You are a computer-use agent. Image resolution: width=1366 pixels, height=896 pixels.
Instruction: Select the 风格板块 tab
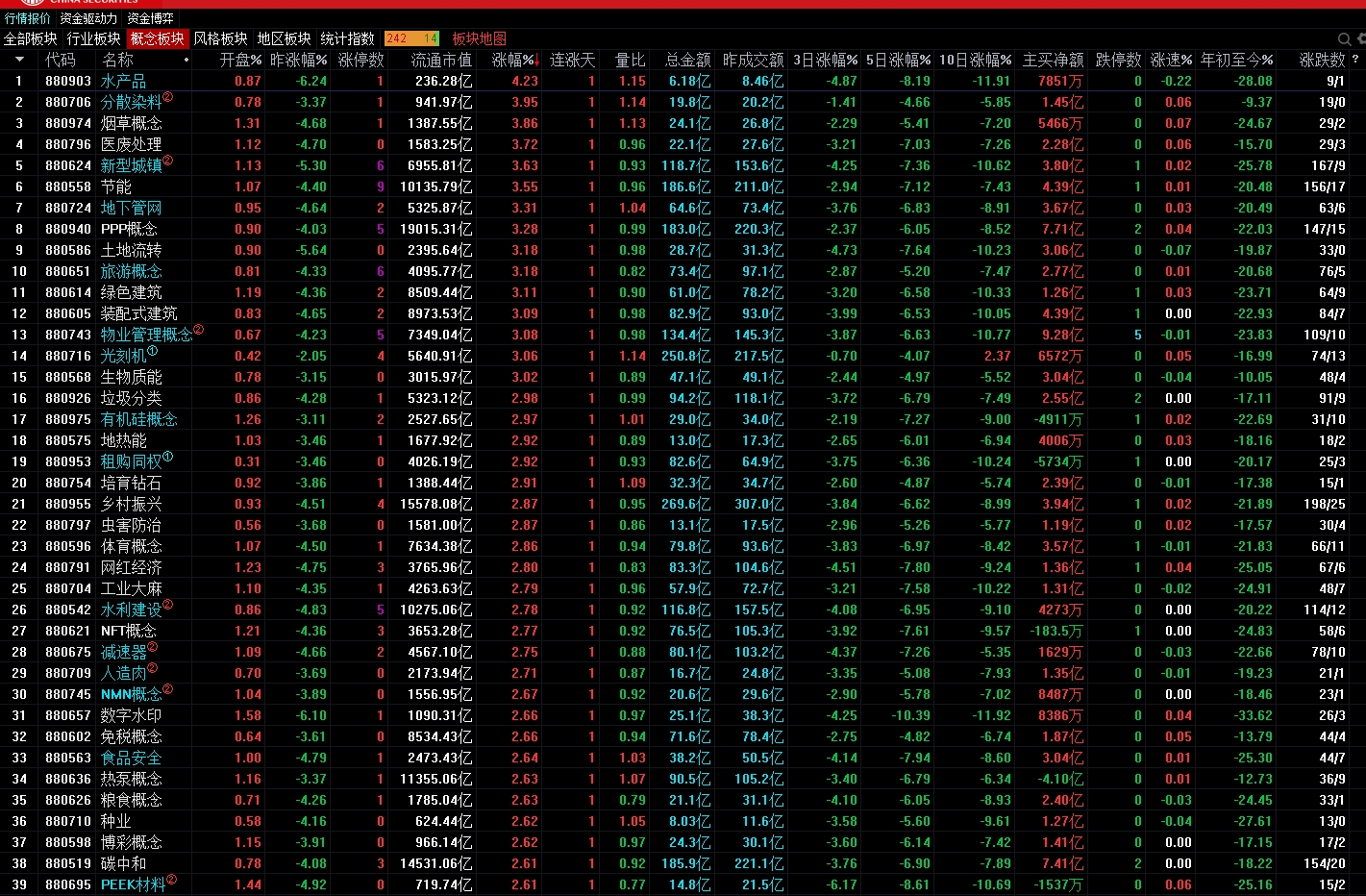(221, 38)
